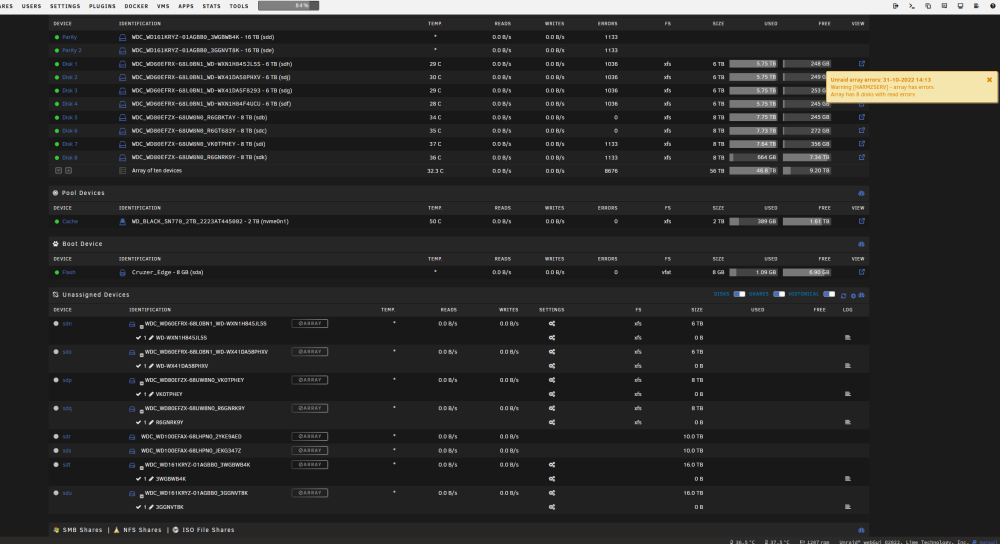1000x544 pixels.
Task: Open Disk 7 view browse icon
Action: pyautogui.click(x=862, y=144)
